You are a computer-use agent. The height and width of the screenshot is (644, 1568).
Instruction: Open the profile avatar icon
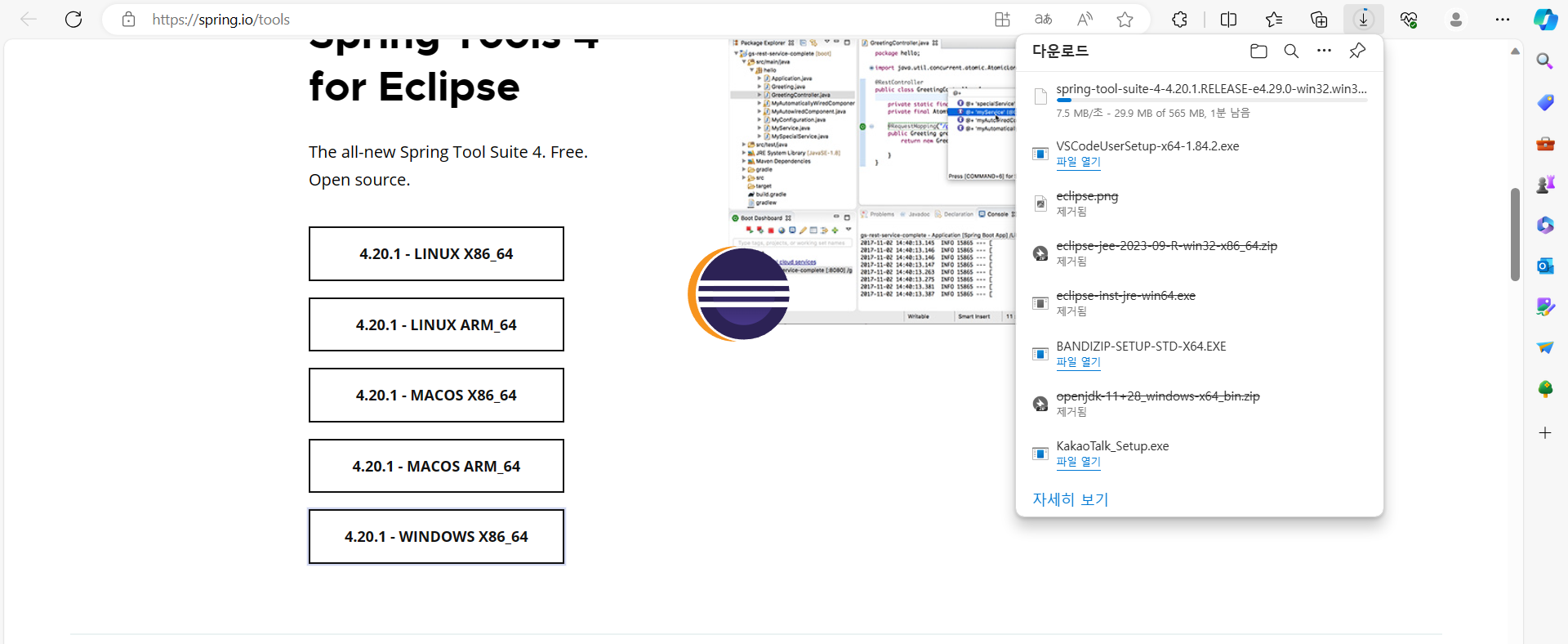point(1455,20)
